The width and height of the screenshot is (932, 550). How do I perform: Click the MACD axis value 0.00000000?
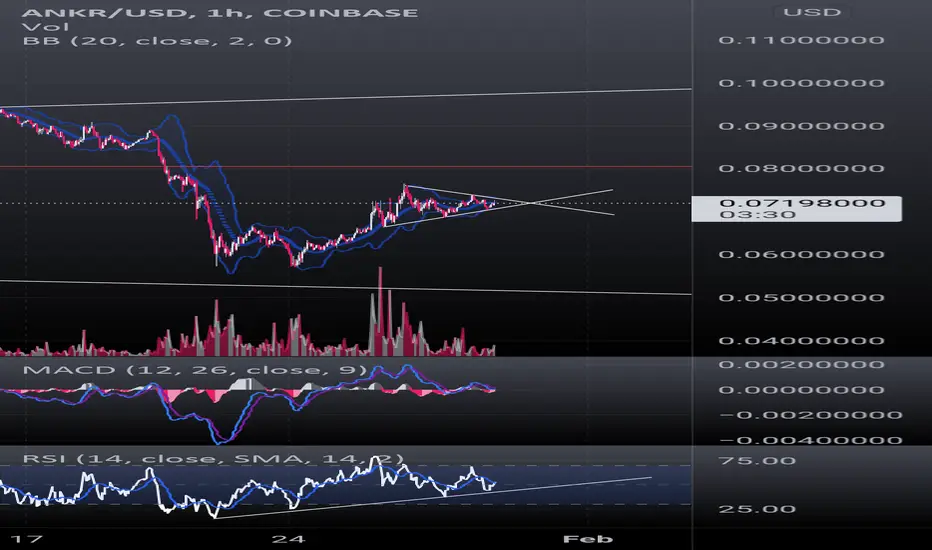click(801, 390)
